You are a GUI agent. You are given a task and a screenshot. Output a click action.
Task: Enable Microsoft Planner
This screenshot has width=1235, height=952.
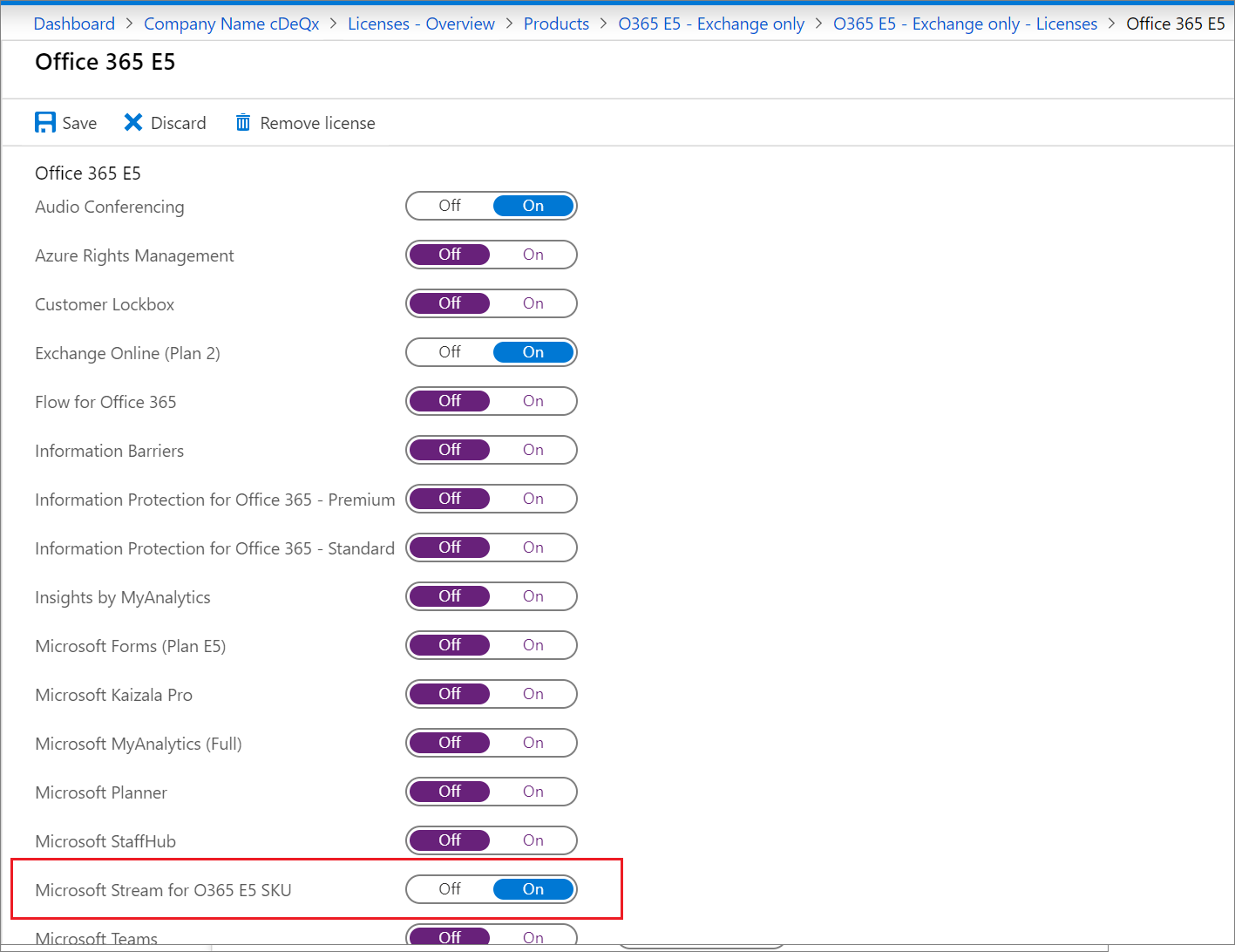[x=533, y=792]
